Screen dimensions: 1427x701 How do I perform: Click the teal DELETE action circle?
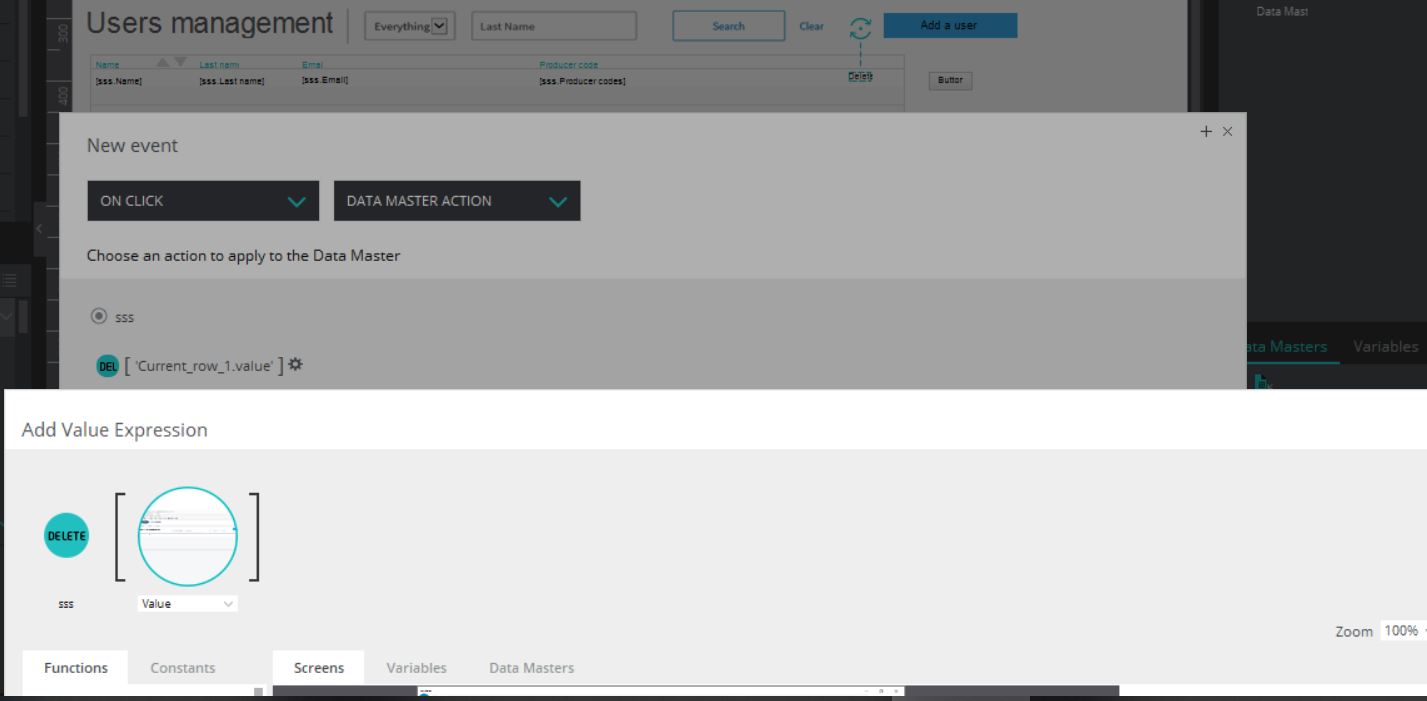(x=67, y=536)
